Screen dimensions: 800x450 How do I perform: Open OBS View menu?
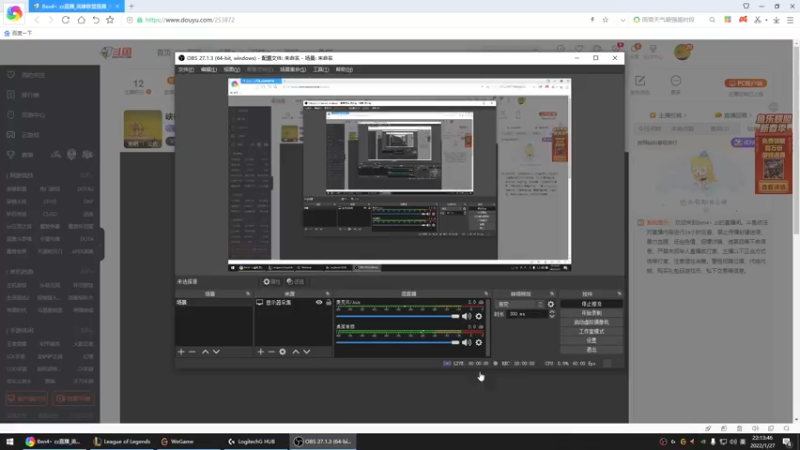tap(231, 69)
